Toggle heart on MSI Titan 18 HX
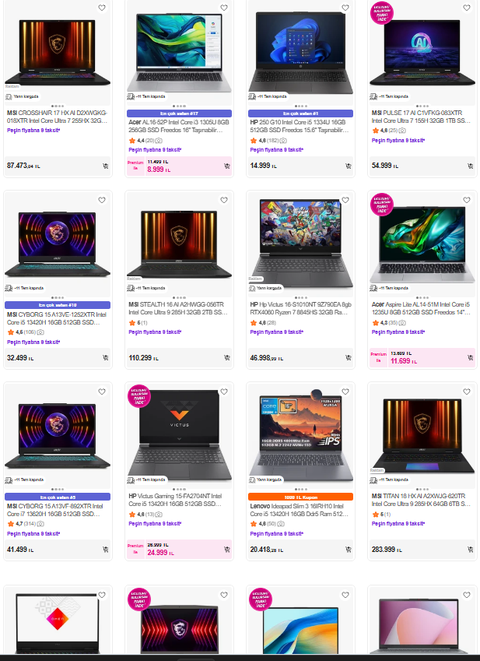 pyautogui.click(x=467, y=392)
